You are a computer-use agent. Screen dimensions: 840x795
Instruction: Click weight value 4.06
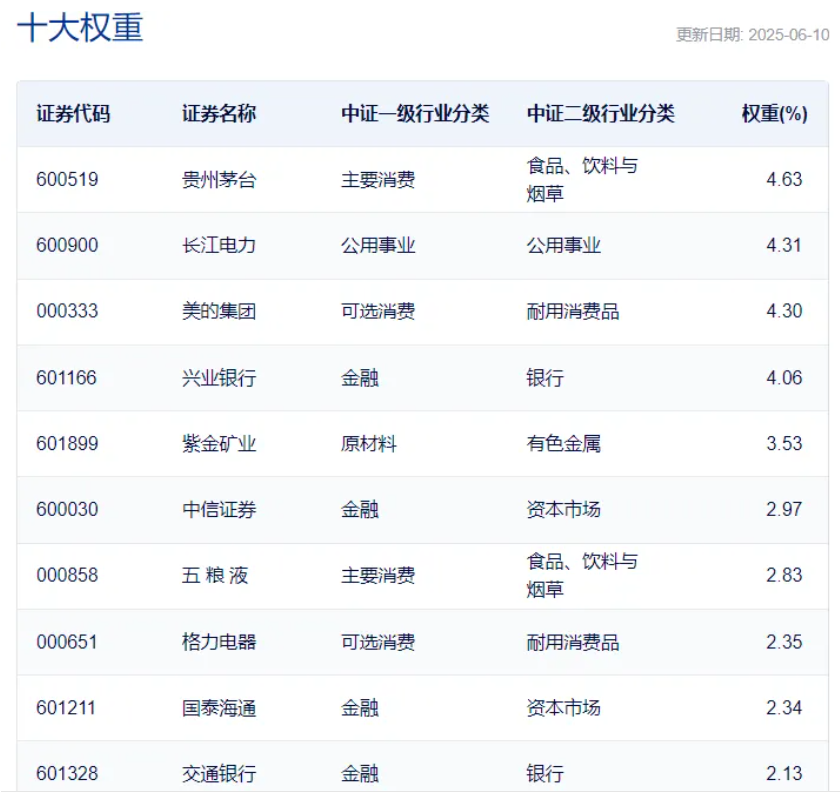(784, 378)
